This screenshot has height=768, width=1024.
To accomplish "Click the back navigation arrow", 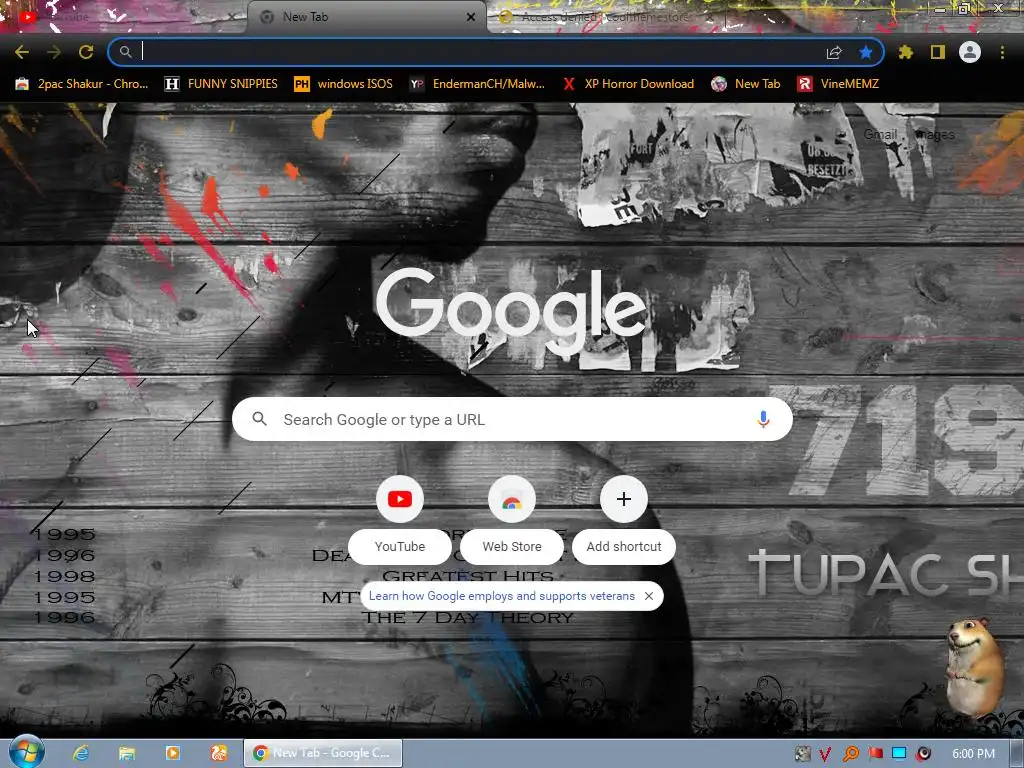I will click(22, 52).
